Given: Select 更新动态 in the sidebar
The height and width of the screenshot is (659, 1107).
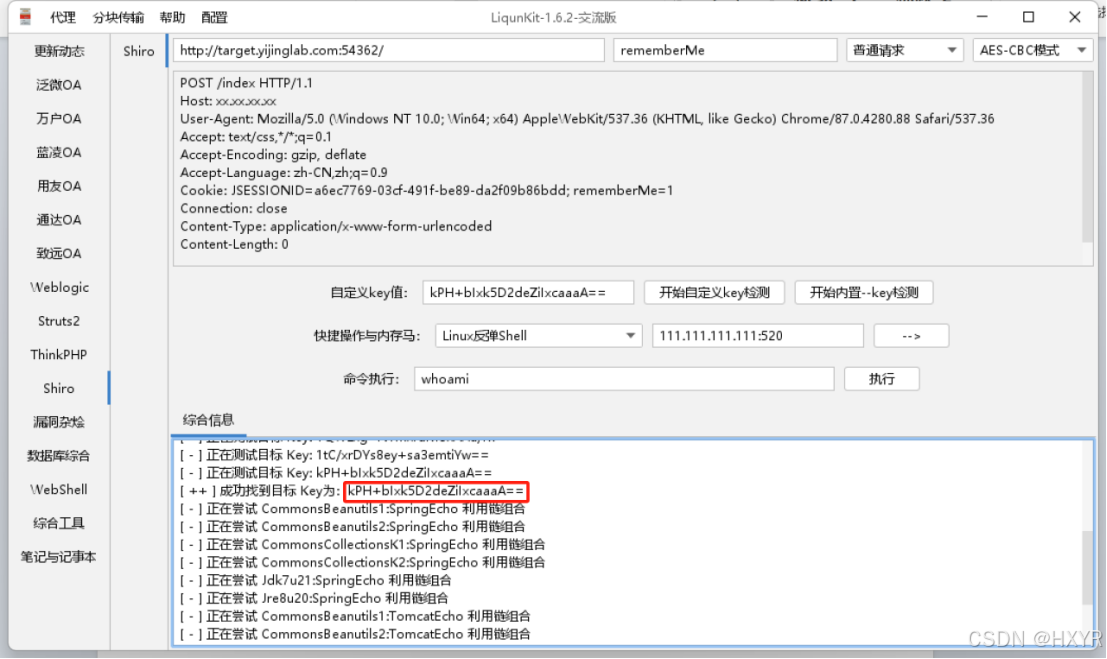Looking at the screenshot, I should tap(59, 51).
